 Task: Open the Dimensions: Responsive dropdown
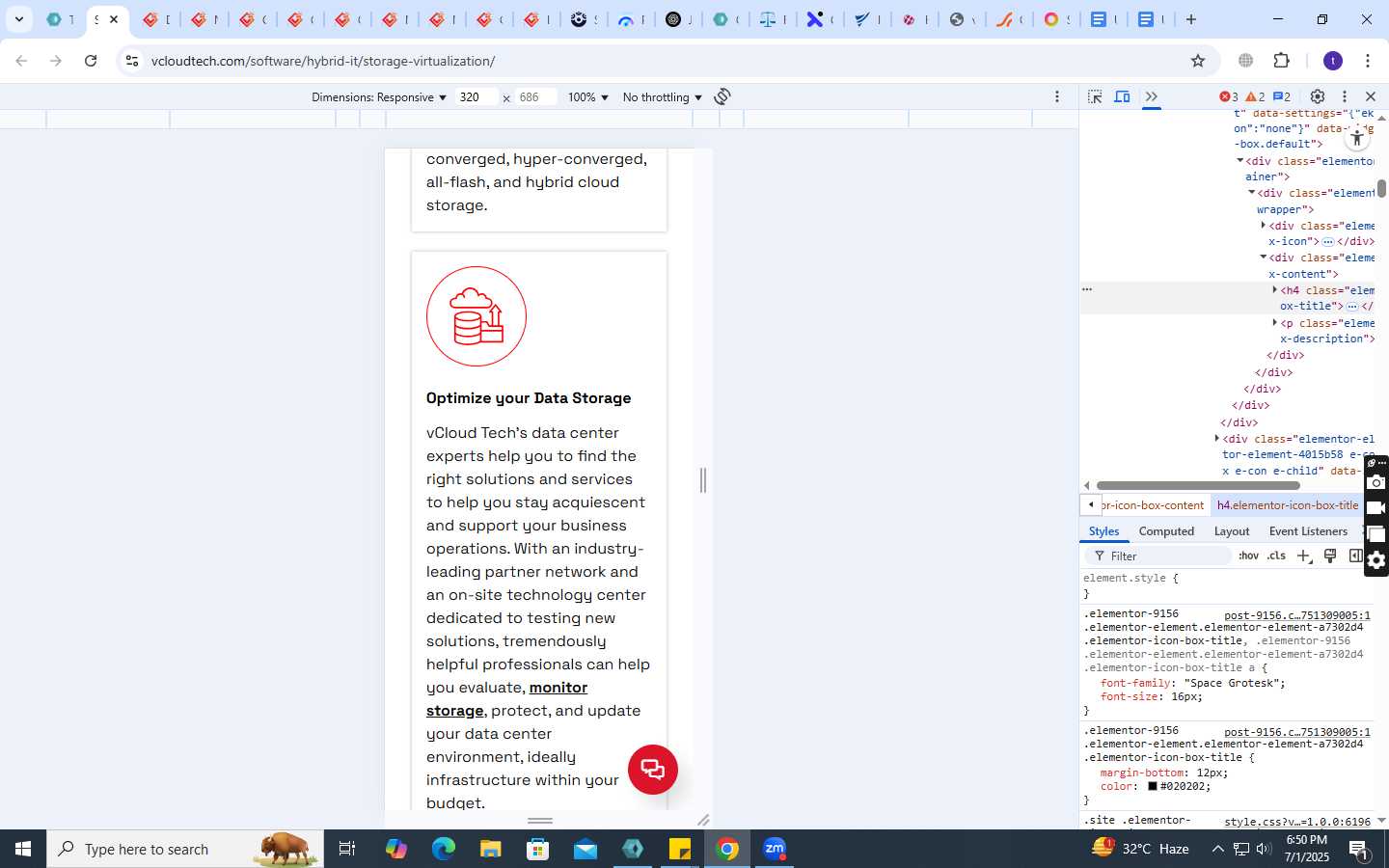379,97
